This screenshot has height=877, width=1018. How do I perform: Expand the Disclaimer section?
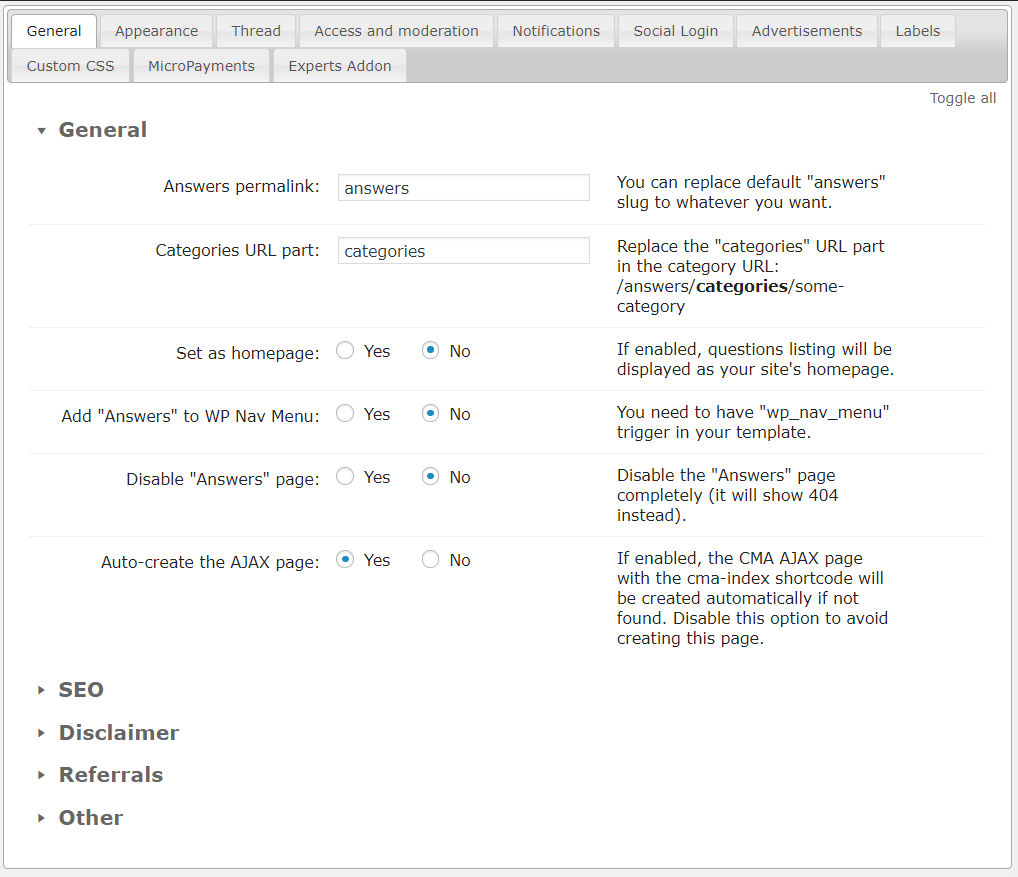click(41, 733)
